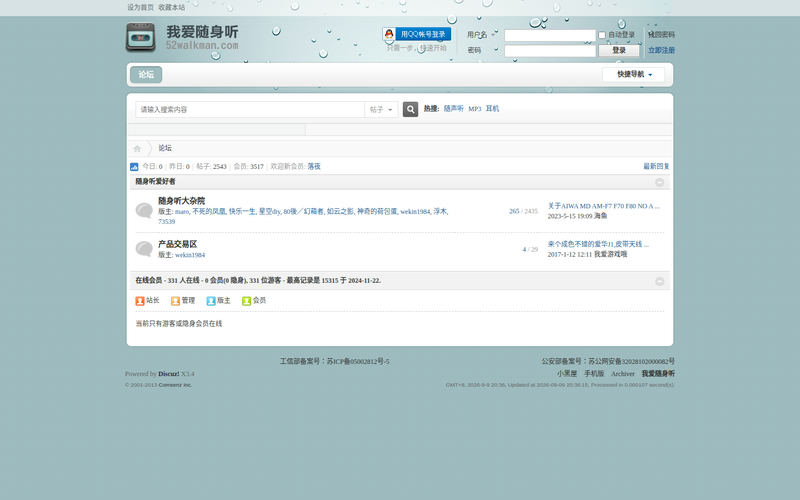Screen dimensions: 800x500
Task: Click hot search term 耳机
Action: coord(492,109)
